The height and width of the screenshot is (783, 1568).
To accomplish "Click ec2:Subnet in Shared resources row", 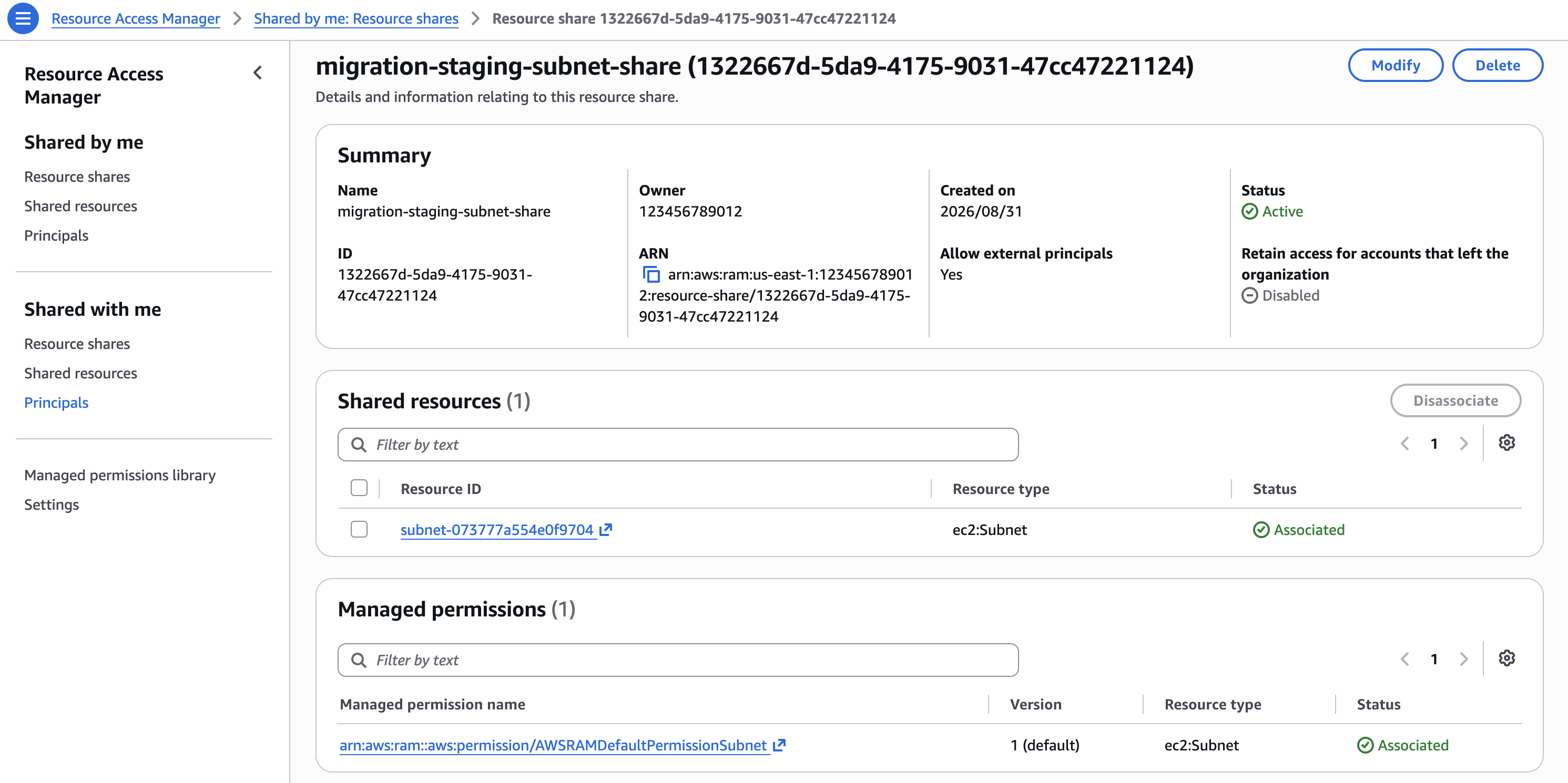I will tap(989, 530).
